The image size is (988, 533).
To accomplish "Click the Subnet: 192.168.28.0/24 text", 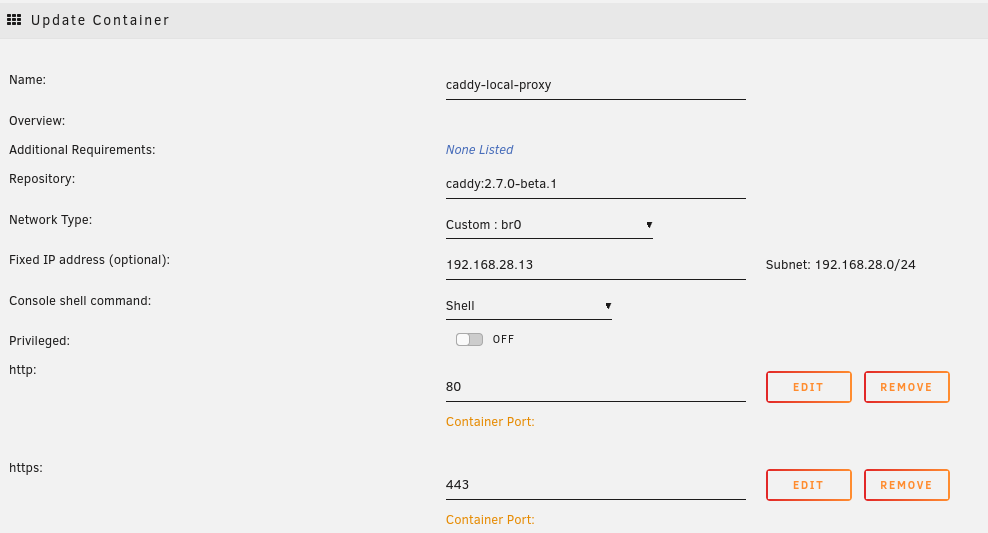I will click(x=840, y=265).
